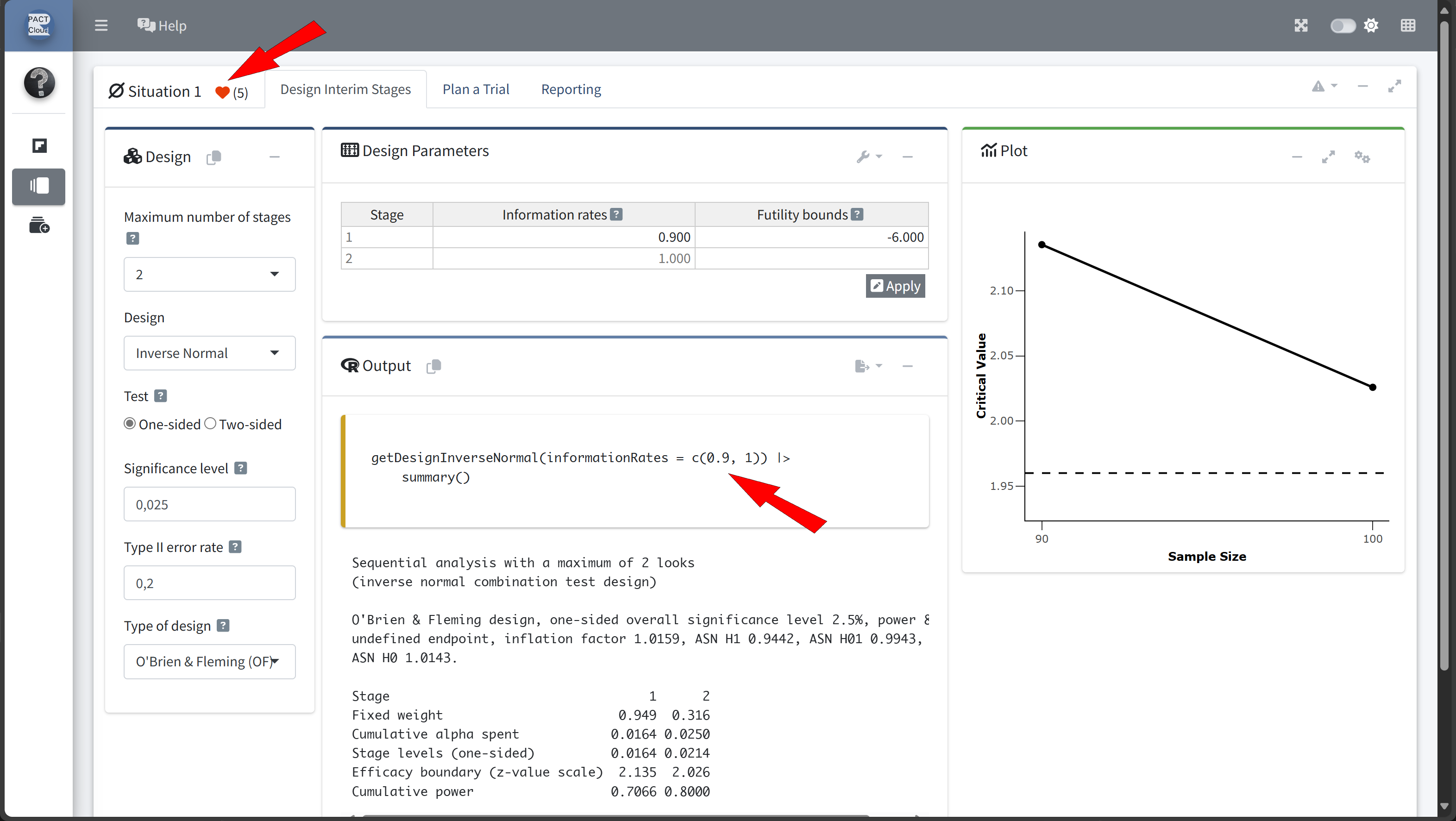Click the database add sidebar icon
Viewport: 1456px width, 821px height.
coord(39,226)
